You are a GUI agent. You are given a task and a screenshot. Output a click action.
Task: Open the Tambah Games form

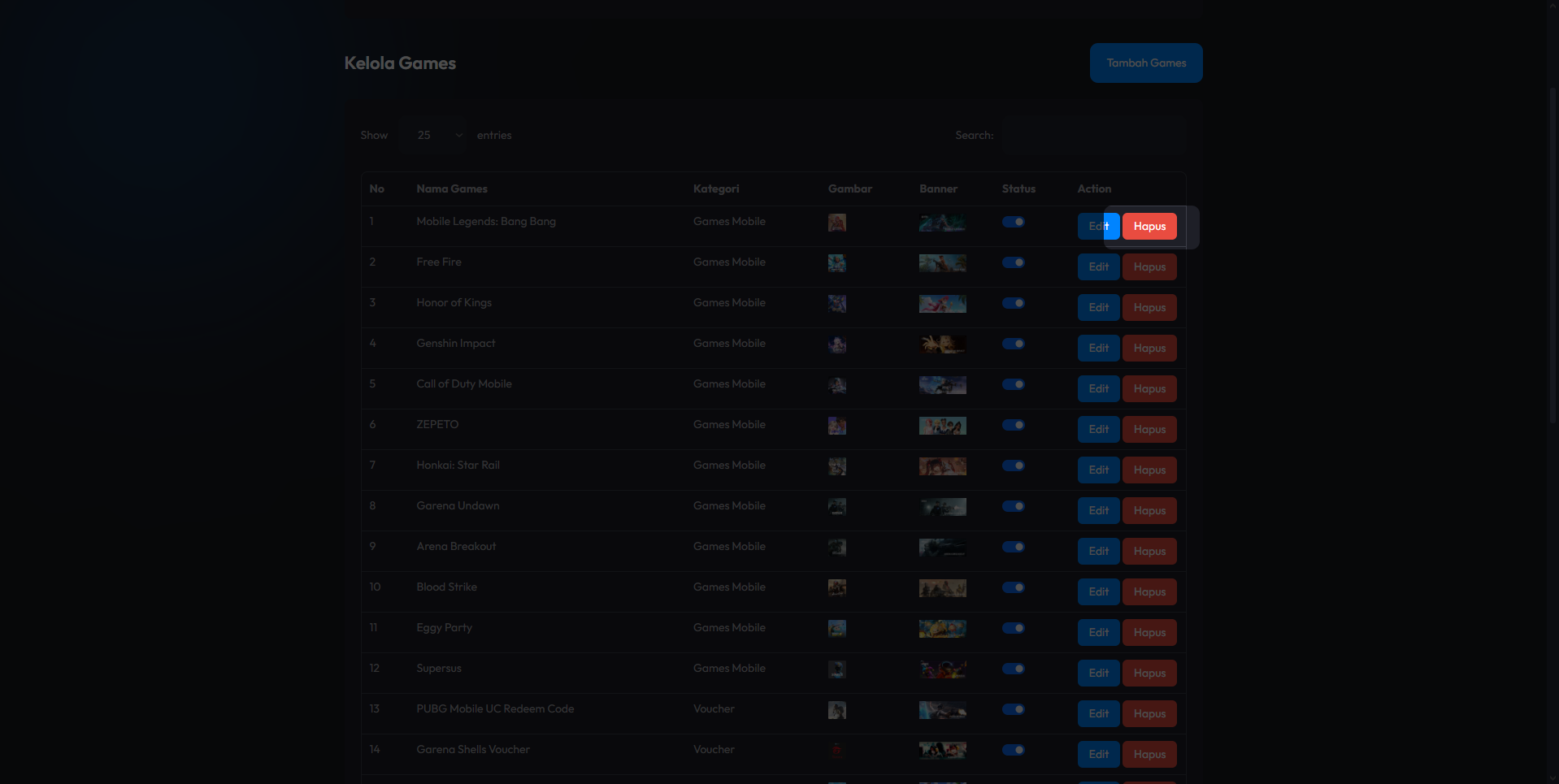[1146, 63]
